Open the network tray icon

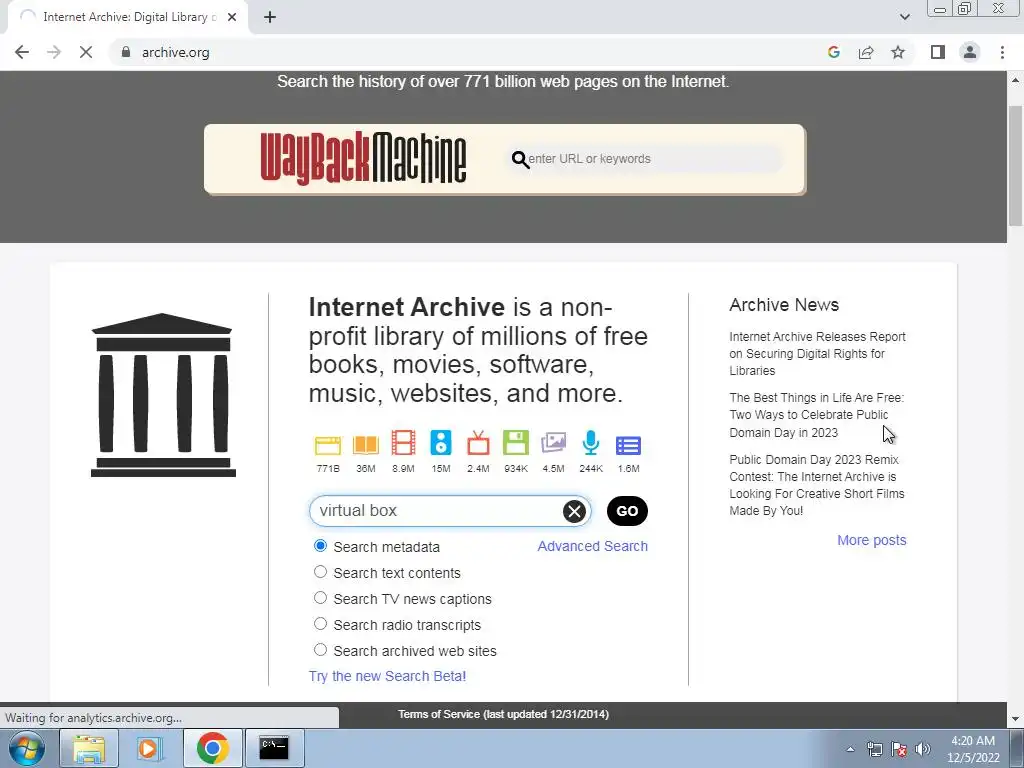pos(874,749)
